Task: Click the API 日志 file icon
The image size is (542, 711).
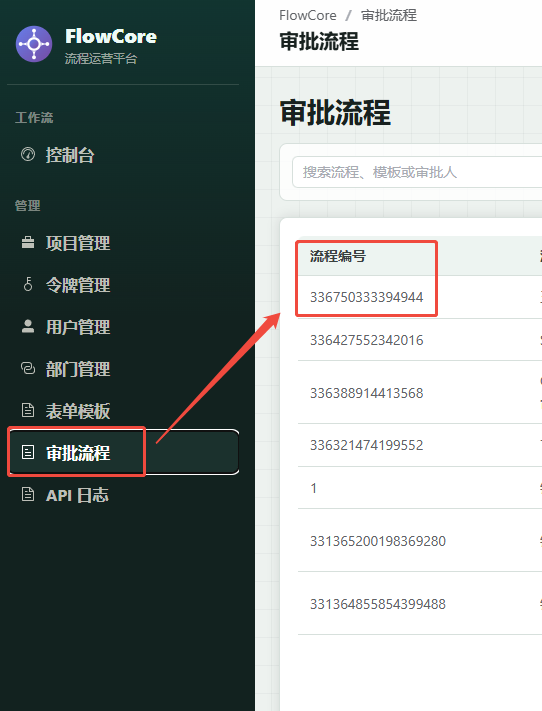Action: click(x=28, y=494)
